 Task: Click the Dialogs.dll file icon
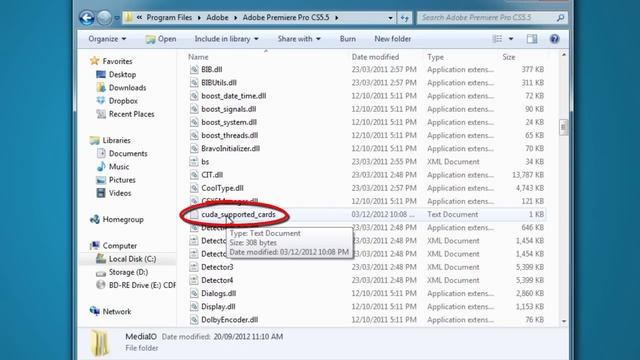click(x=194, y=293)
